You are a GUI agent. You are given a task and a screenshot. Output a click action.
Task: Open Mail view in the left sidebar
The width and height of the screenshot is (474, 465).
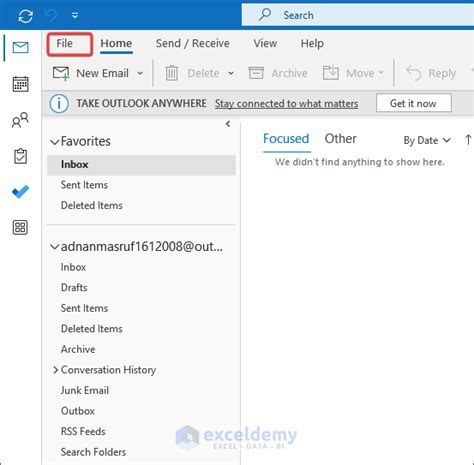(20, 48)
